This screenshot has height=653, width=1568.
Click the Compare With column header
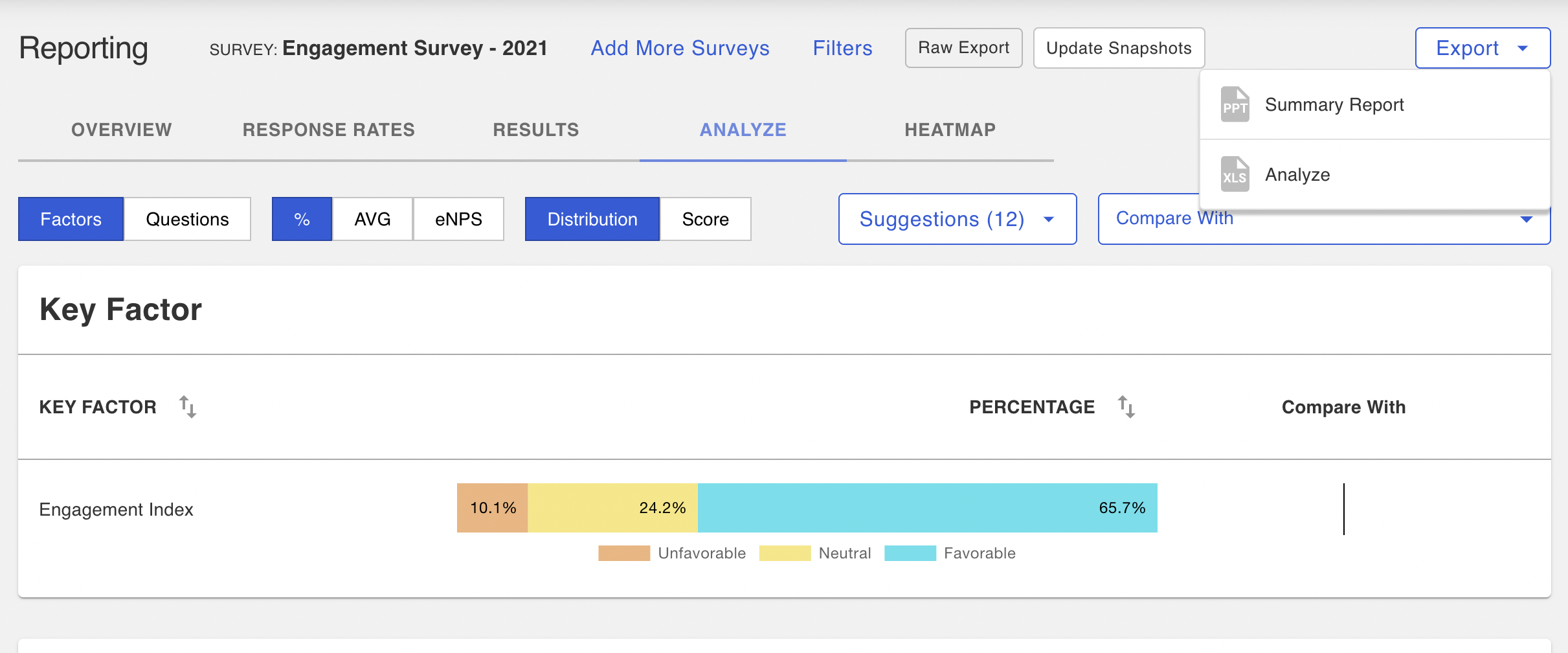pyautogui.click(x=1343, y=407)
